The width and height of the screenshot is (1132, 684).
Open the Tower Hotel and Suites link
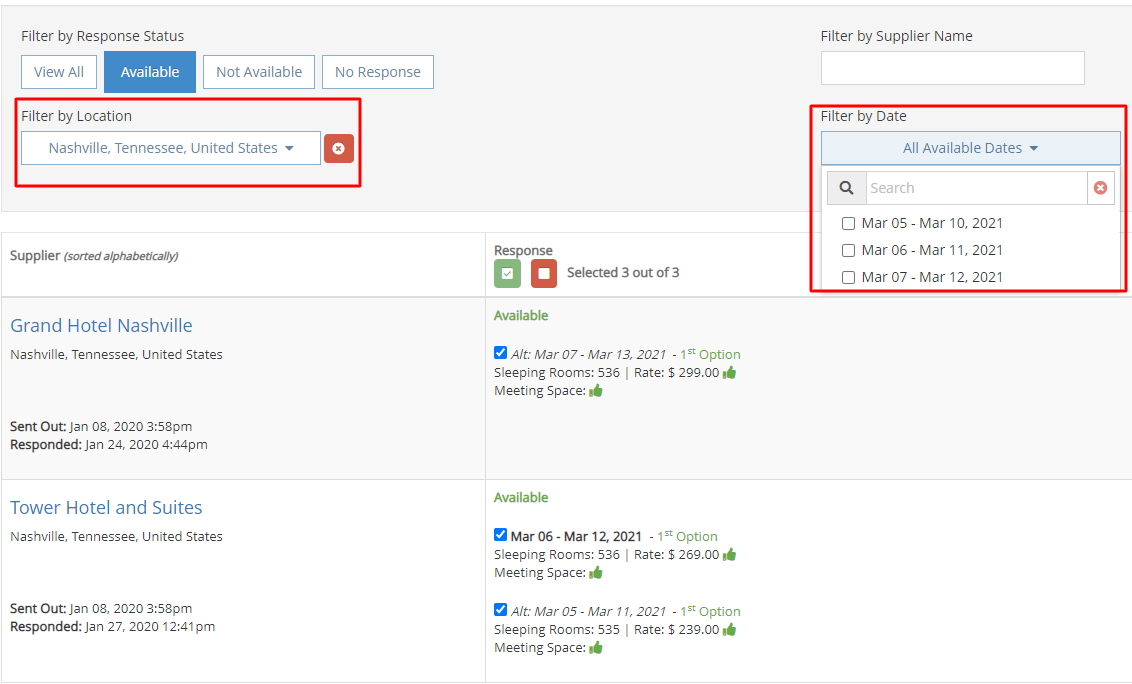coord(106,508)
